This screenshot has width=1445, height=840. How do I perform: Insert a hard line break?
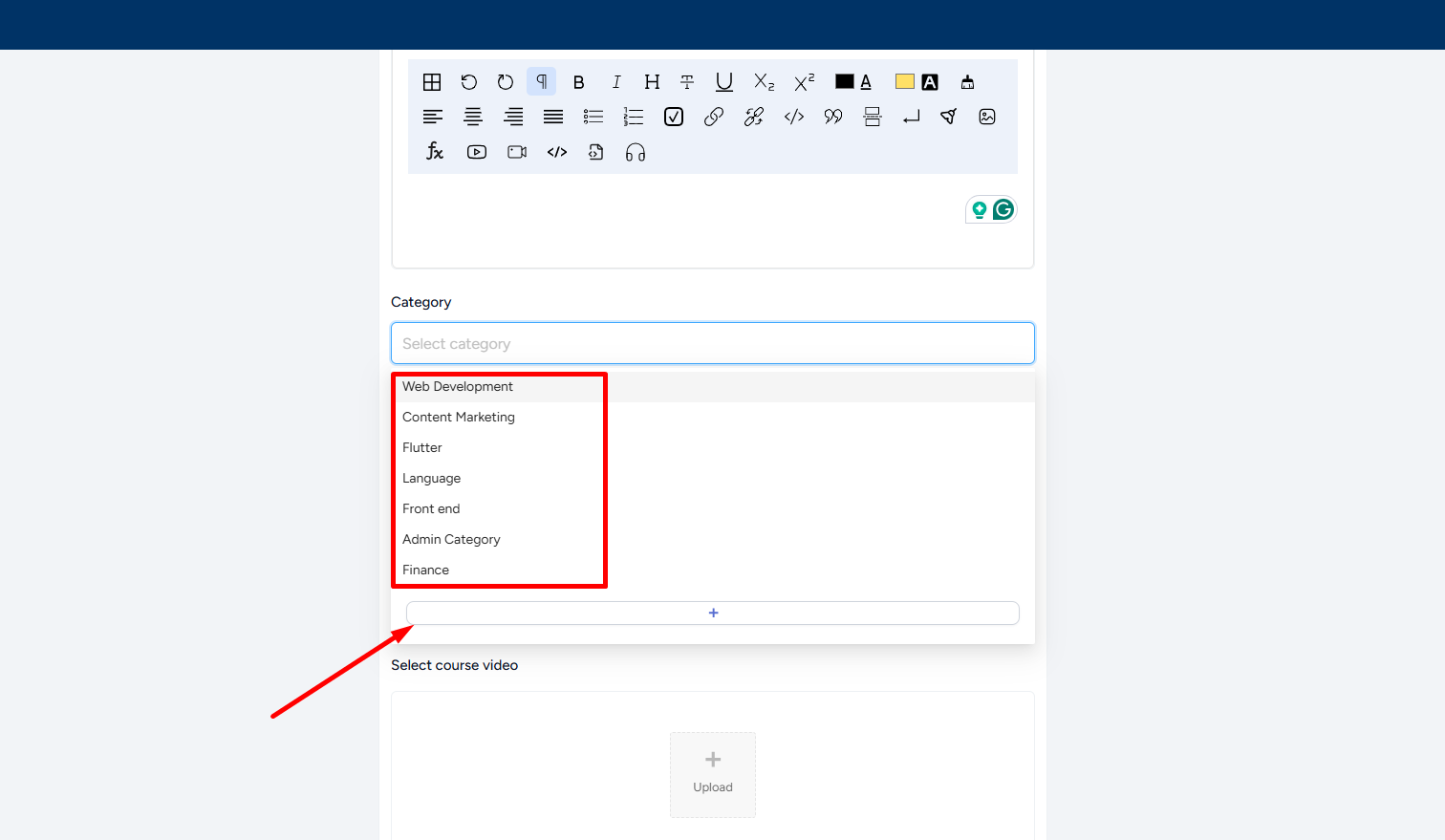(x=911, y=117)
